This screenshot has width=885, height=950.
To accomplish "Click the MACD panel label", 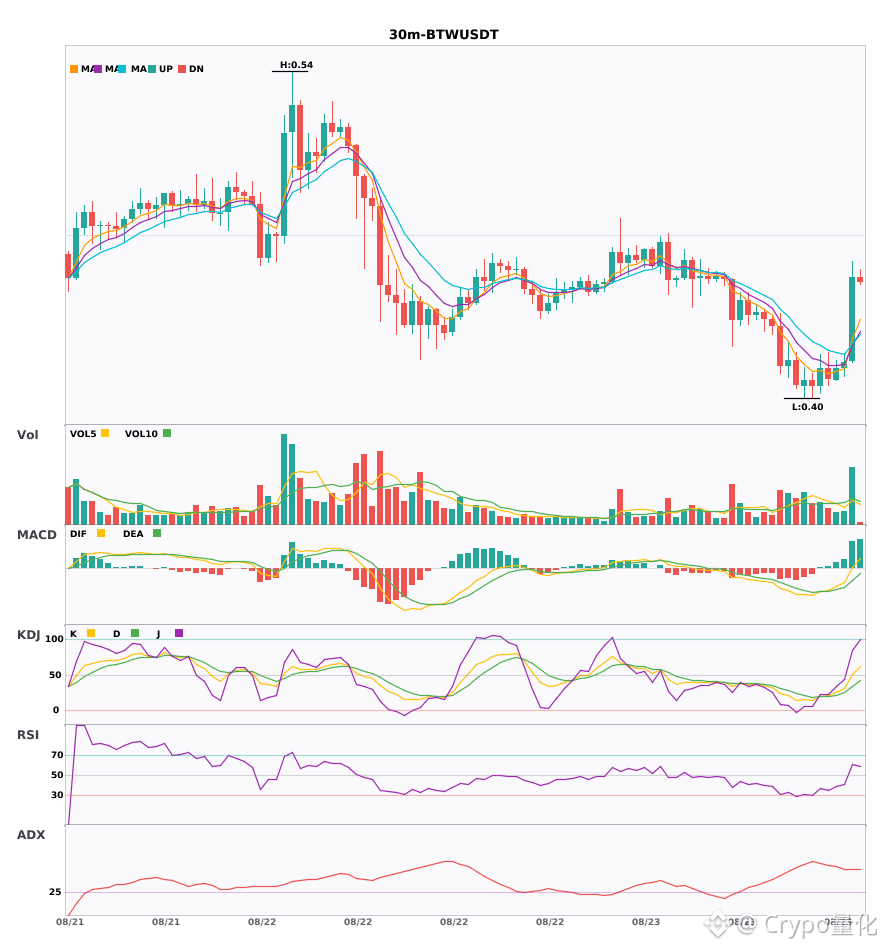I will [36, 535].
